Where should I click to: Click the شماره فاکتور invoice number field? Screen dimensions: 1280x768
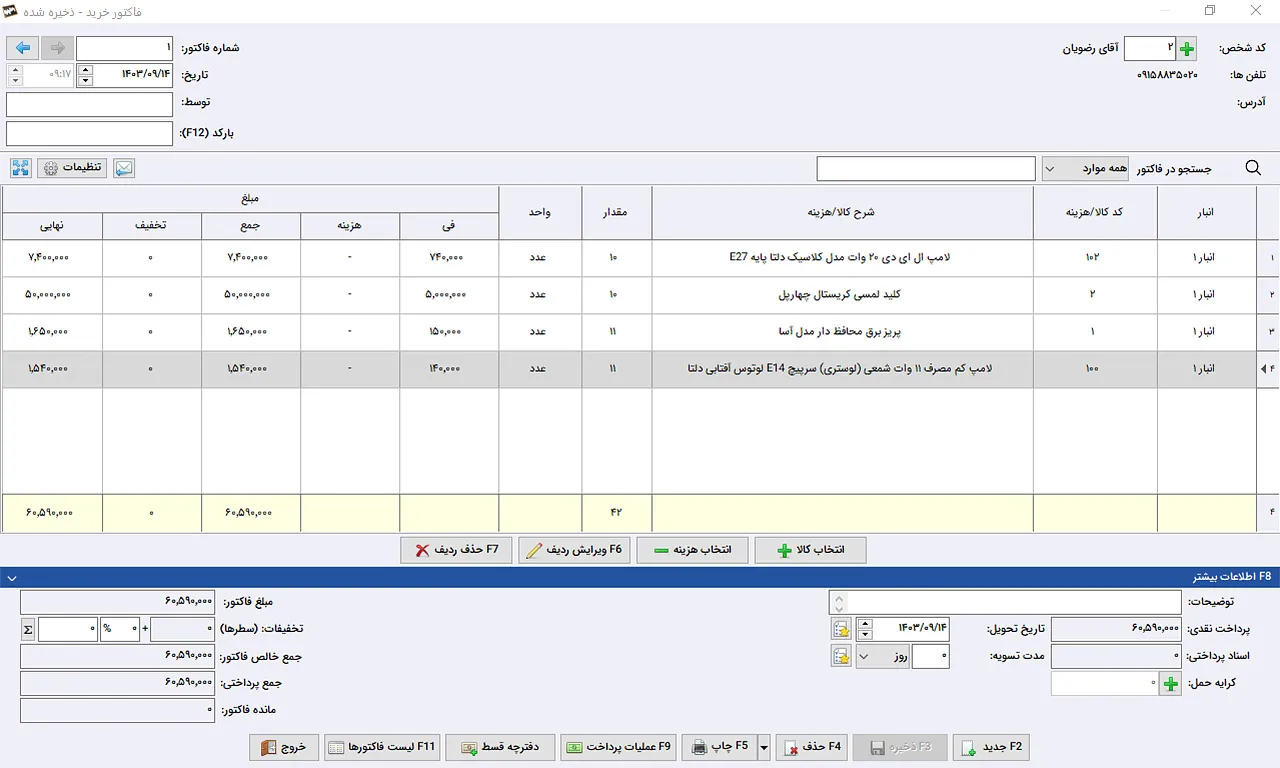125,48
